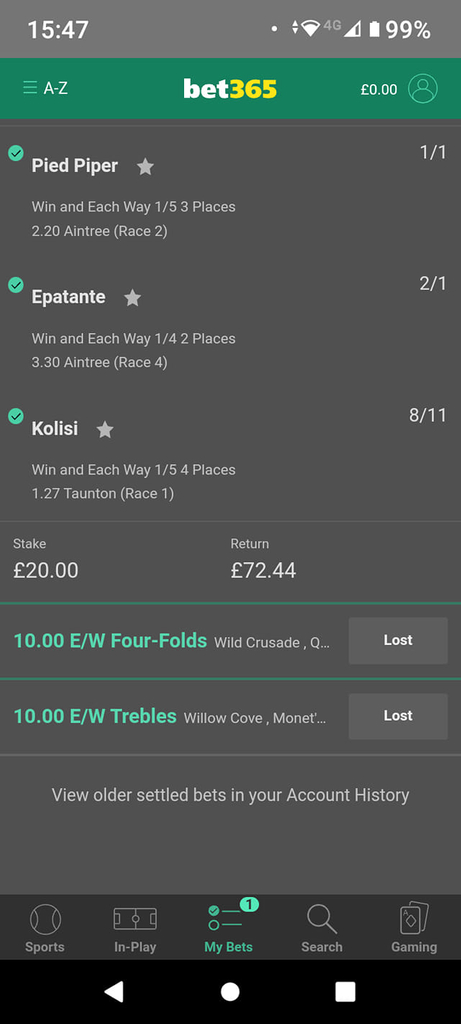Tap the star beside Kolisi

(x=104, y=430)
